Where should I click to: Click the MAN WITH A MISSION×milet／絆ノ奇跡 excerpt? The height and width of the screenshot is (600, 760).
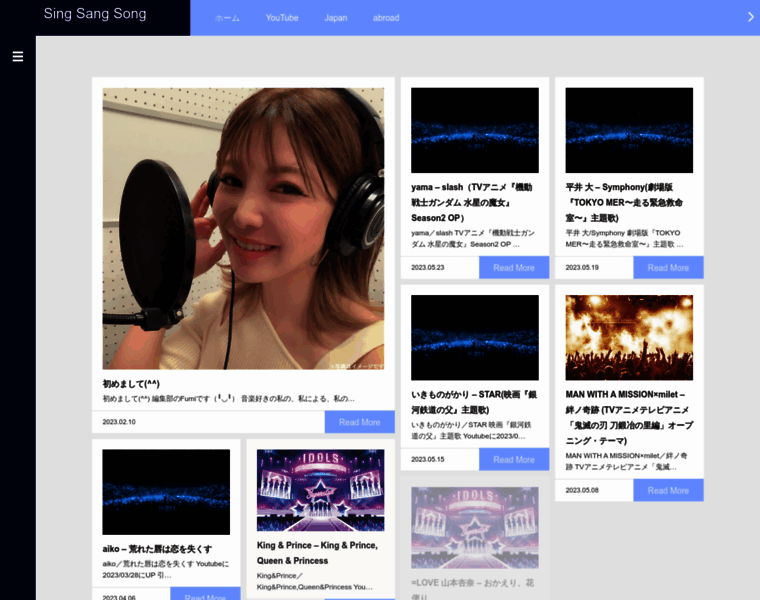[626, 461]
